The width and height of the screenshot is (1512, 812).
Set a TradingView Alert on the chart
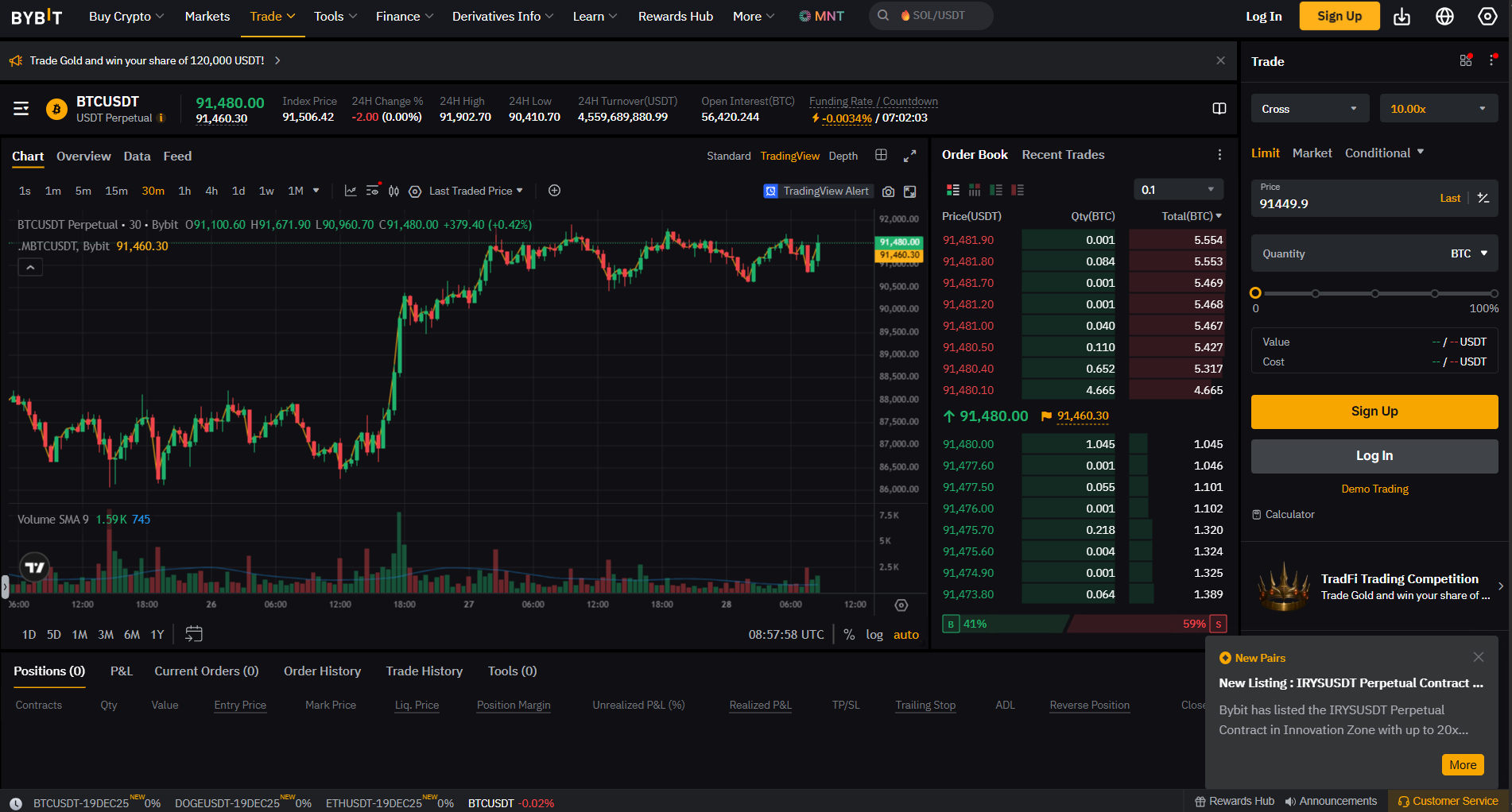[x=816, y=191]
